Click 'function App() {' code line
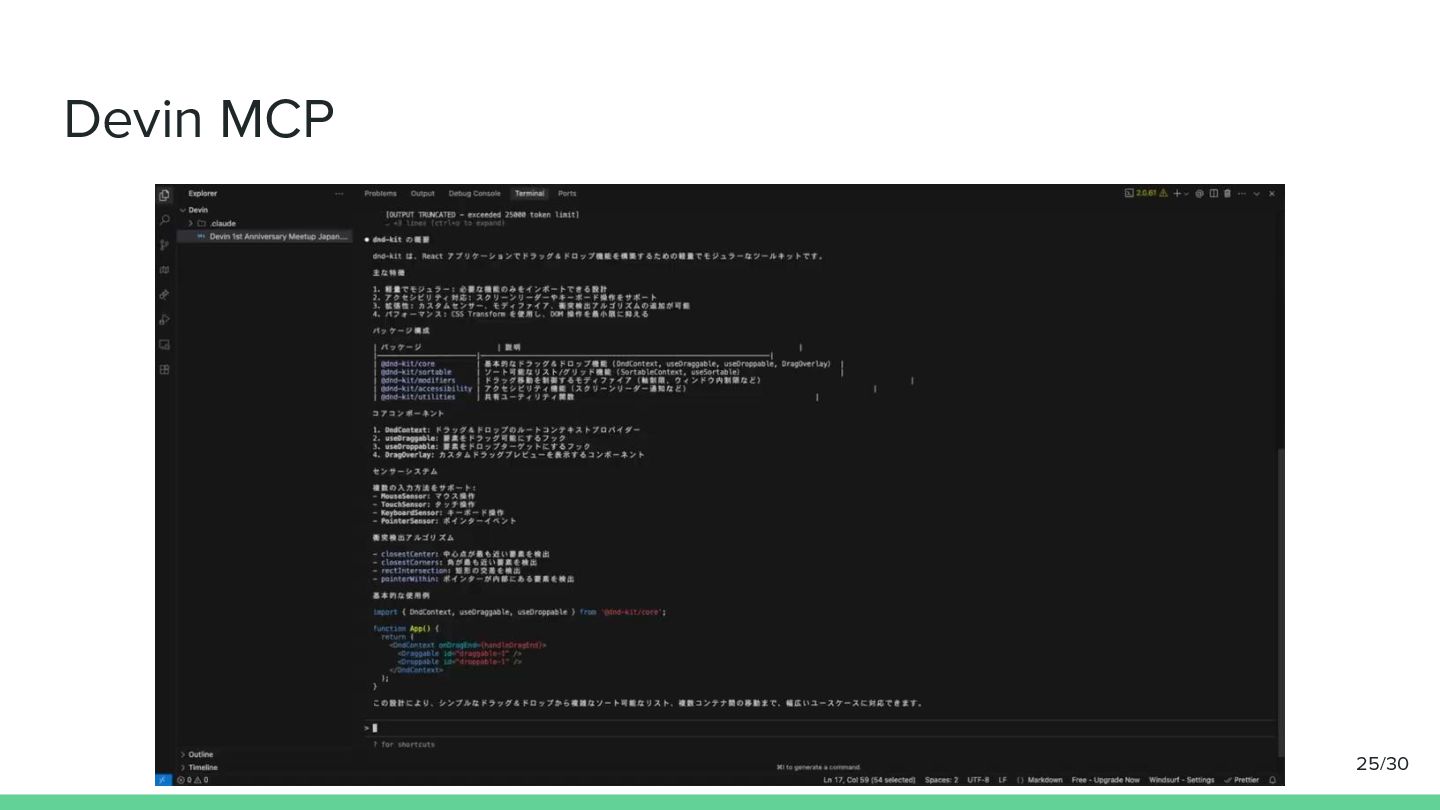The height and width of the screenshot is (810, 1440). pyautogui.click(x=406, y=629)
